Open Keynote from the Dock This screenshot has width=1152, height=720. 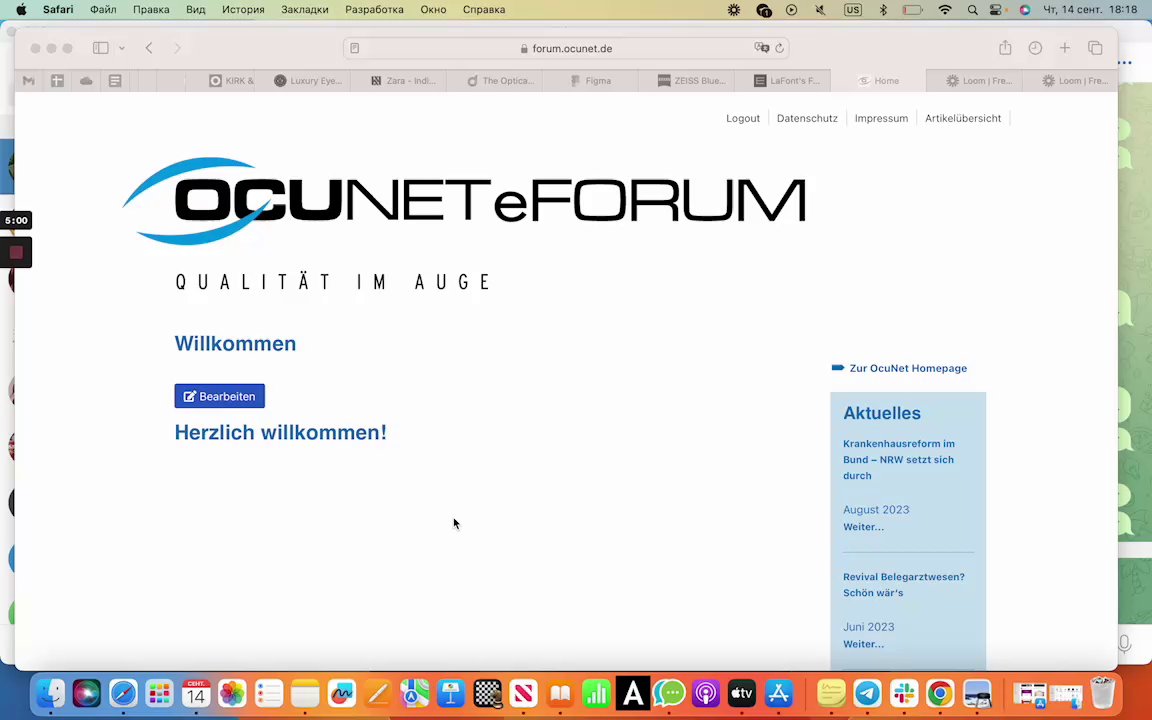coord(451,693)
